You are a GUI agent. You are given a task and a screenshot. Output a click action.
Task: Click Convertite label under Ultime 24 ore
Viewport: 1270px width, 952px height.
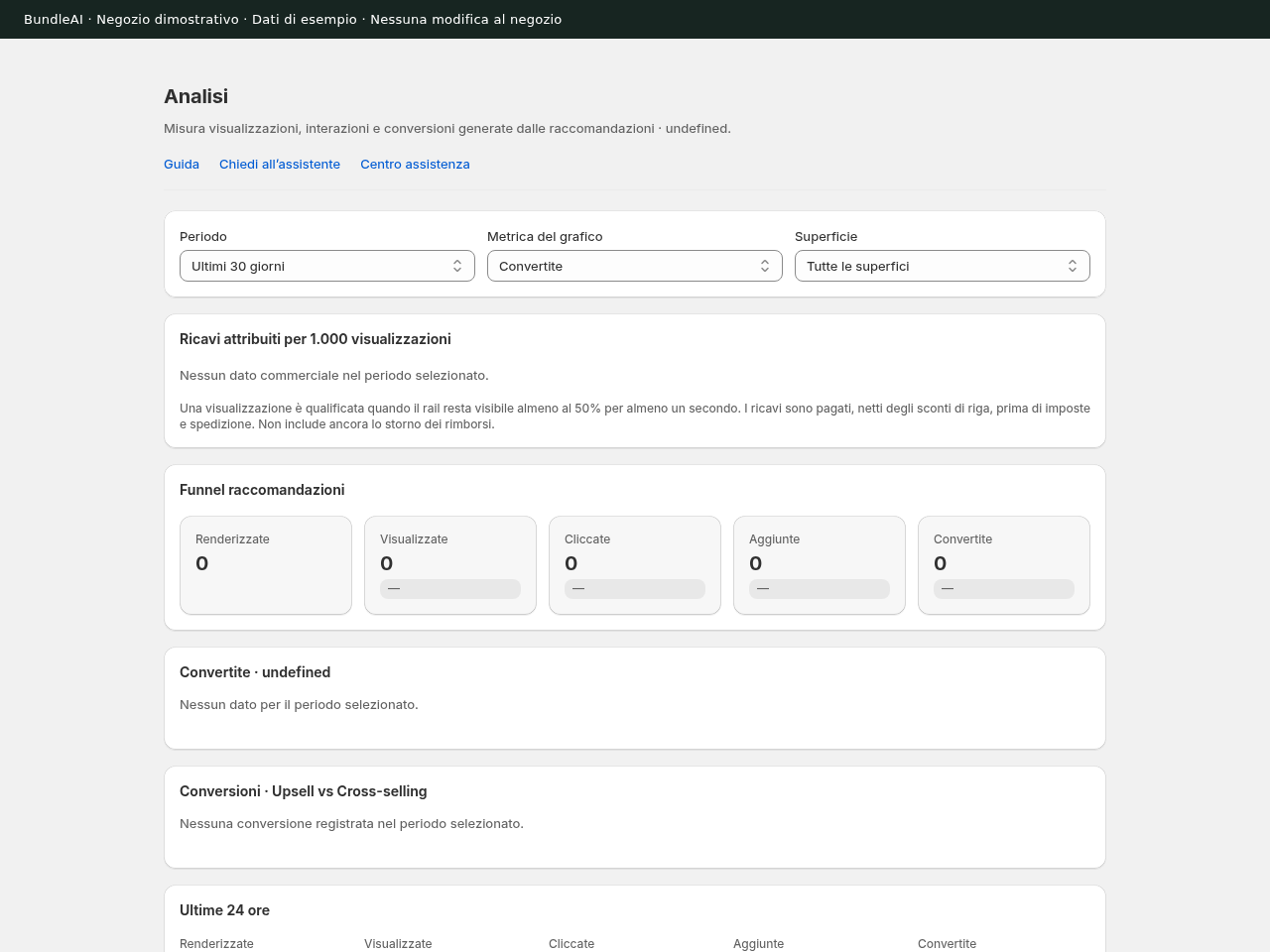coord(947,944)
